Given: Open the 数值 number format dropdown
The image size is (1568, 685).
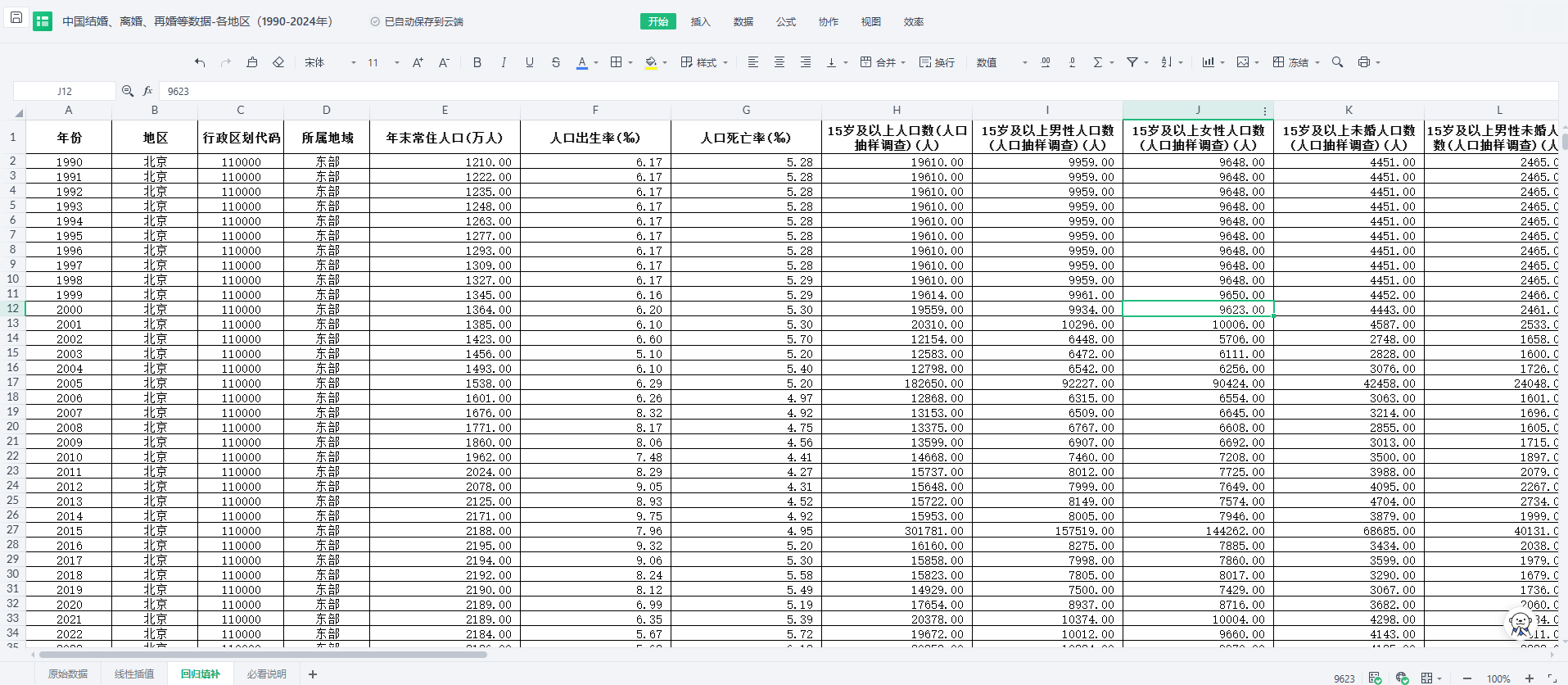Looking at the screenshot, I should pos(1001,62).
